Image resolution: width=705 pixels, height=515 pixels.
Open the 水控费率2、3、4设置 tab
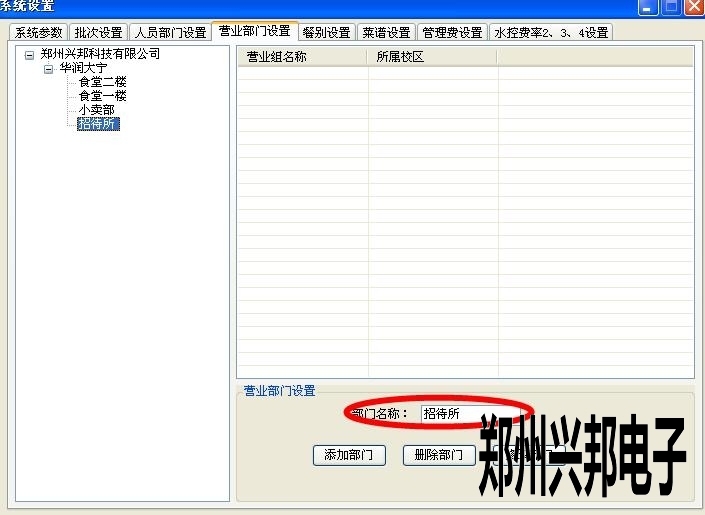pyautogui.click(x=551, y=32)
